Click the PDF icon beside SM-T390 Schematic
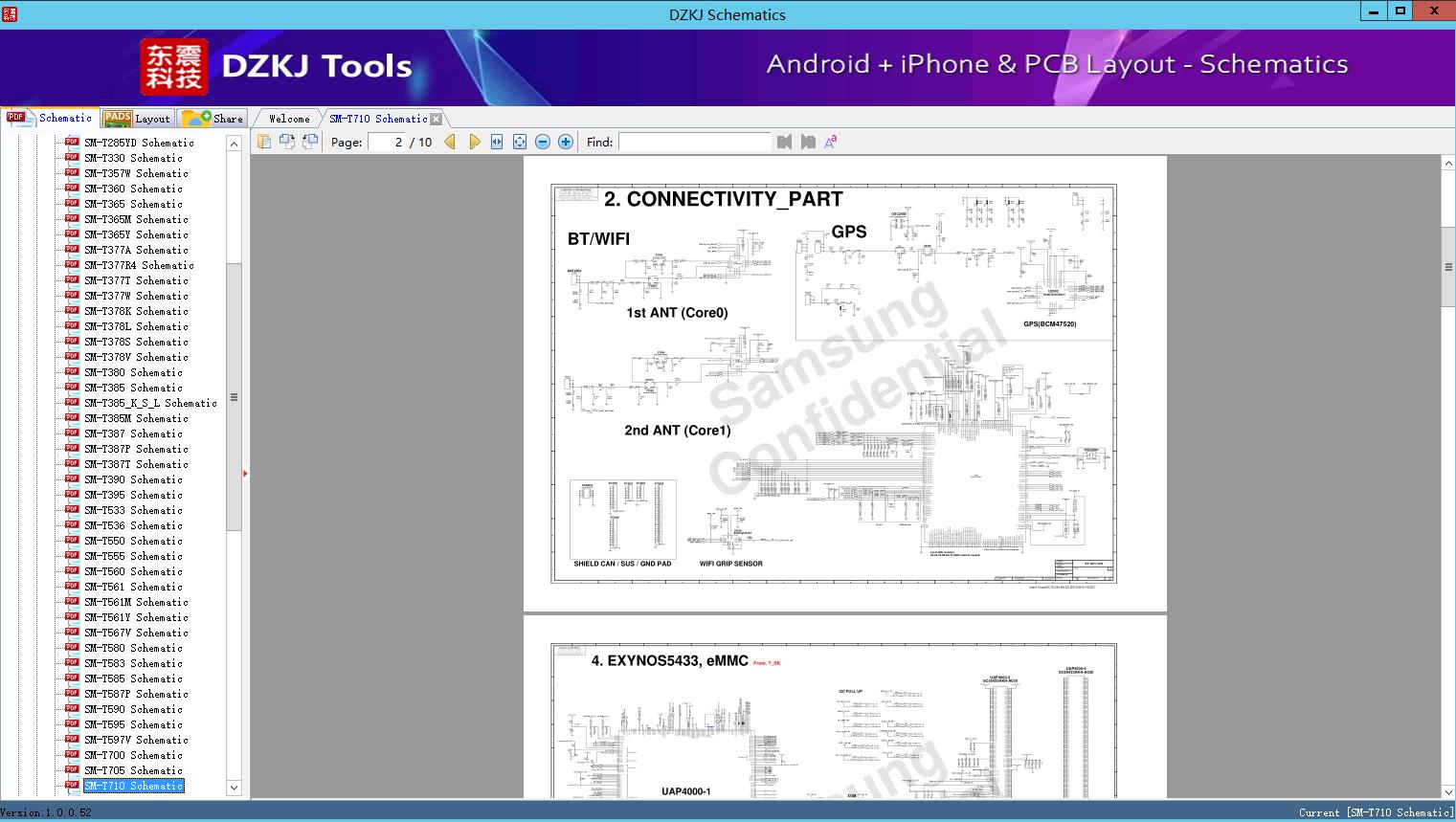The image size is (1456, 822). pyautogui.click(x=72, y=478)
